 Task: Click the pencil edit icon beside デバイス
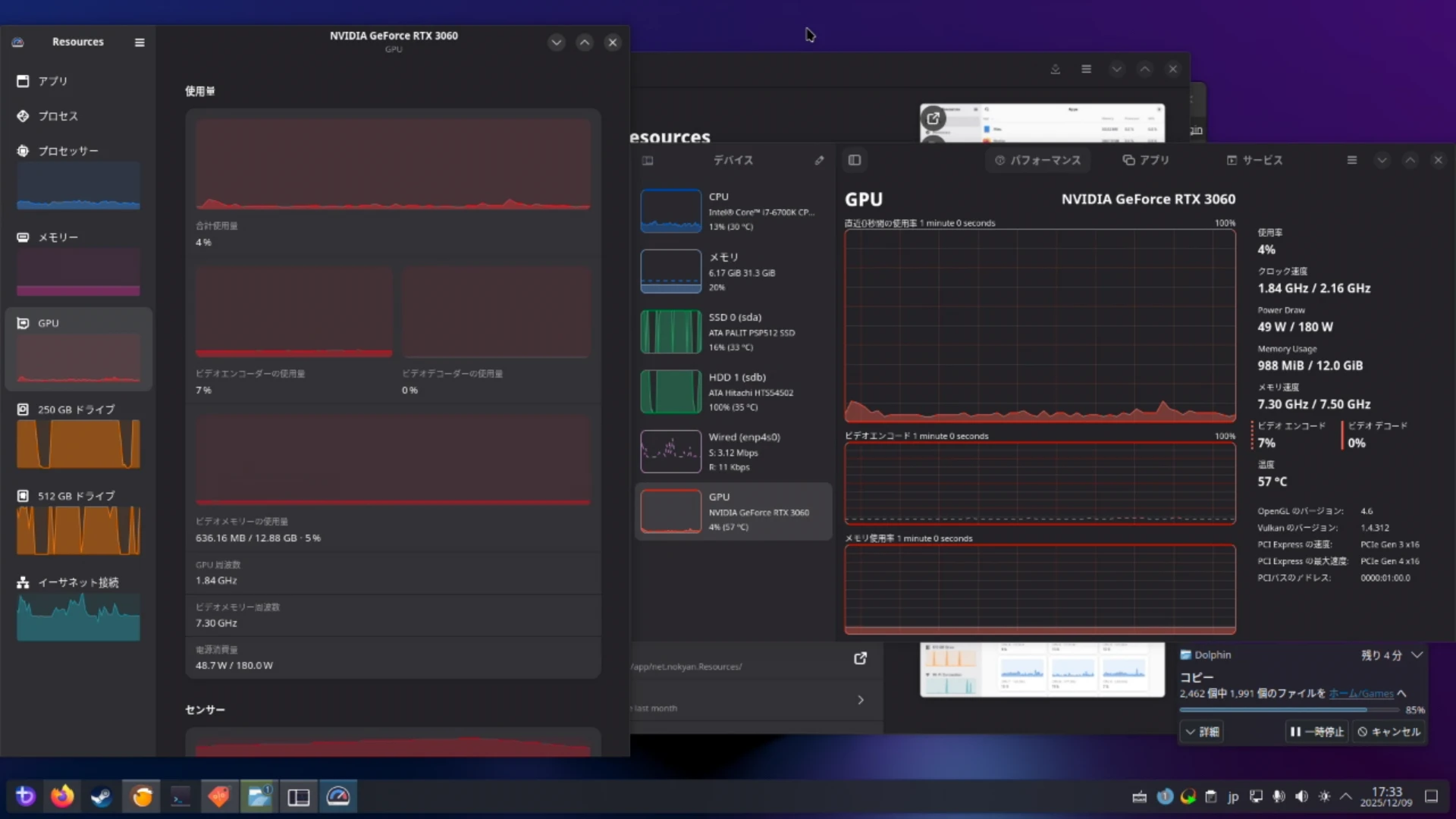point(819,161)
